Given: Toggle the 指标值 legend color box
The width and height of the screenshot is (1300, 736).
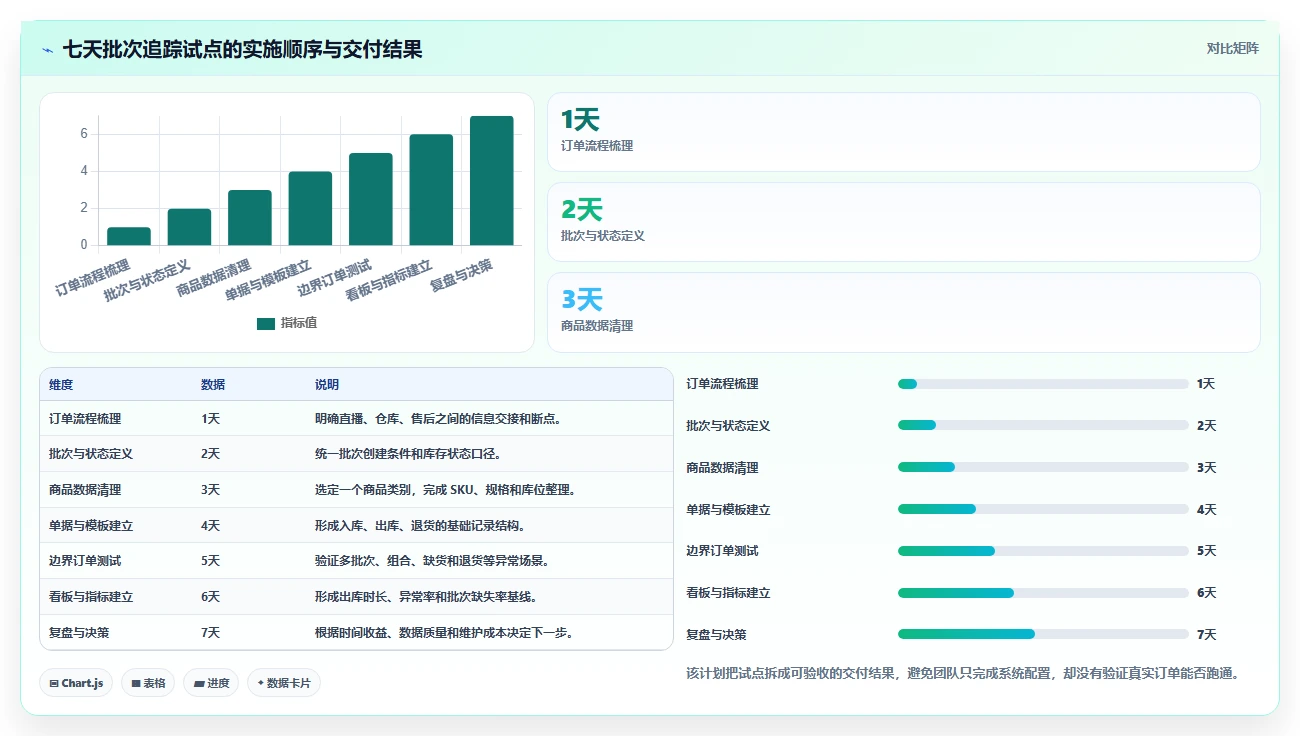Looking at the screenshot, I should tap(266, 323).
